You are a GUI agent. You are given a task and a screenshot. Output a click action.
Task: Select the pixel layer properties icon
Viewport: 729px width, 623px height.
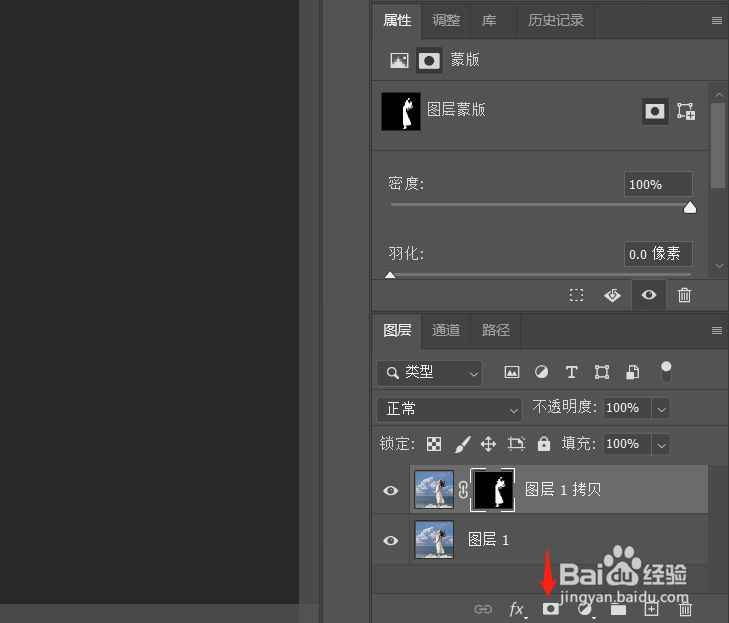[399, 60]
